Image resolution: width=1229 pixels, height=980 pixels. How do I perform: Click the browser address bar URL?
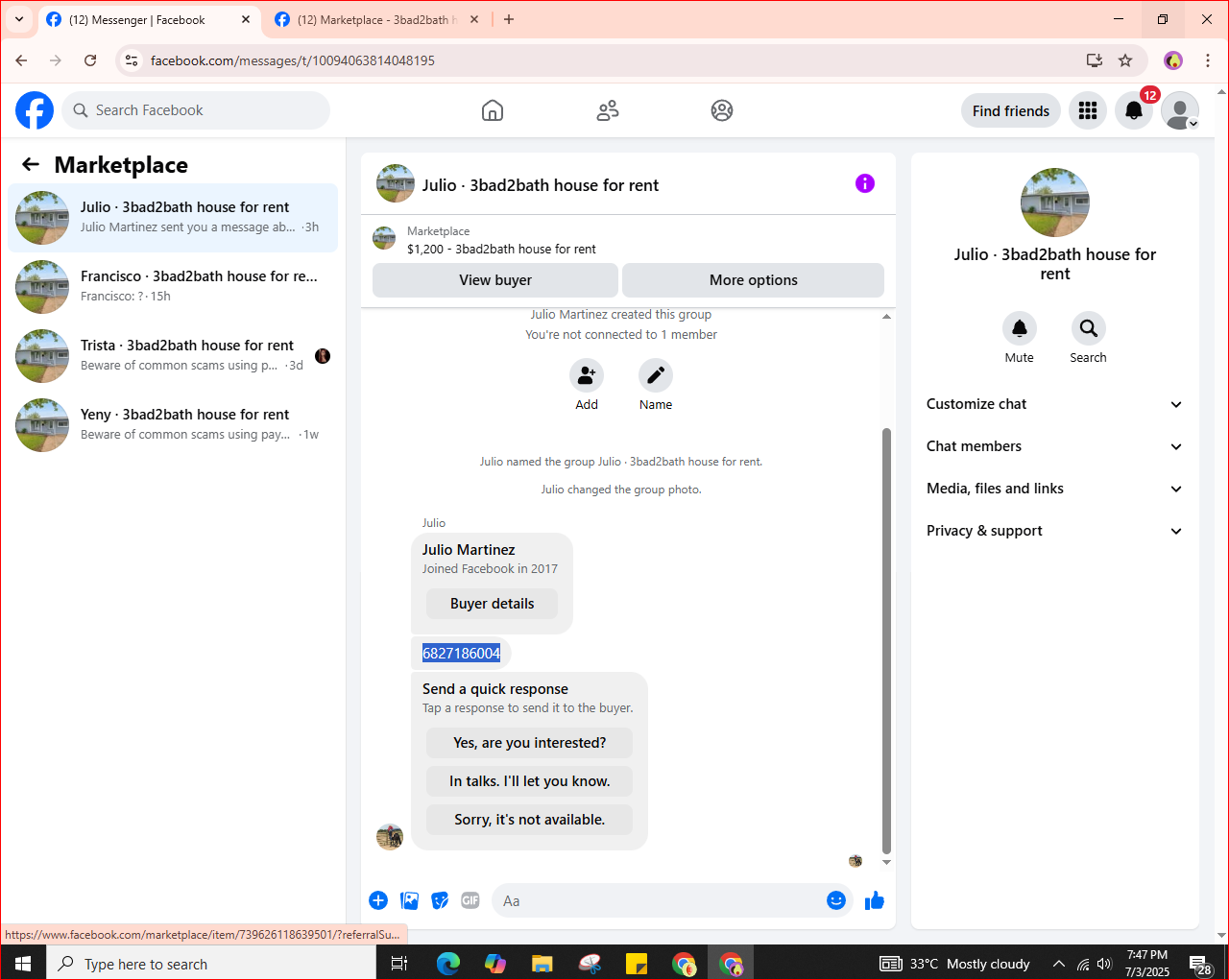293,60
